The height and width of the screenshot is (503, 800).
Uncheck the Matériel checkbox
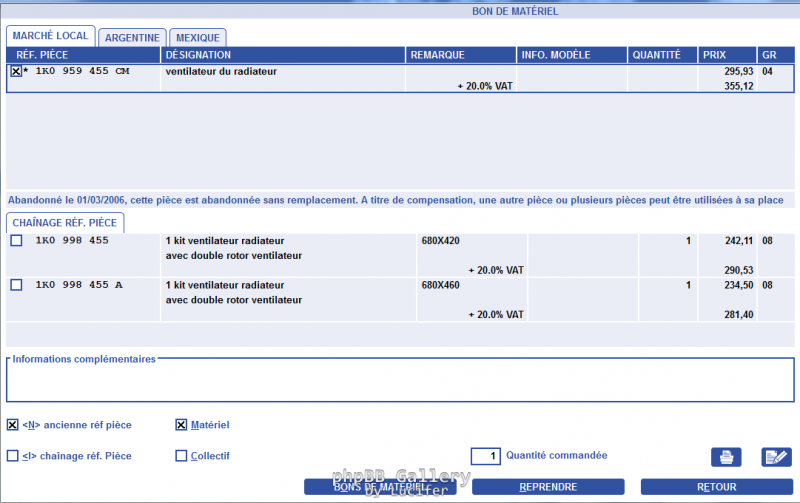click(181, 425)
